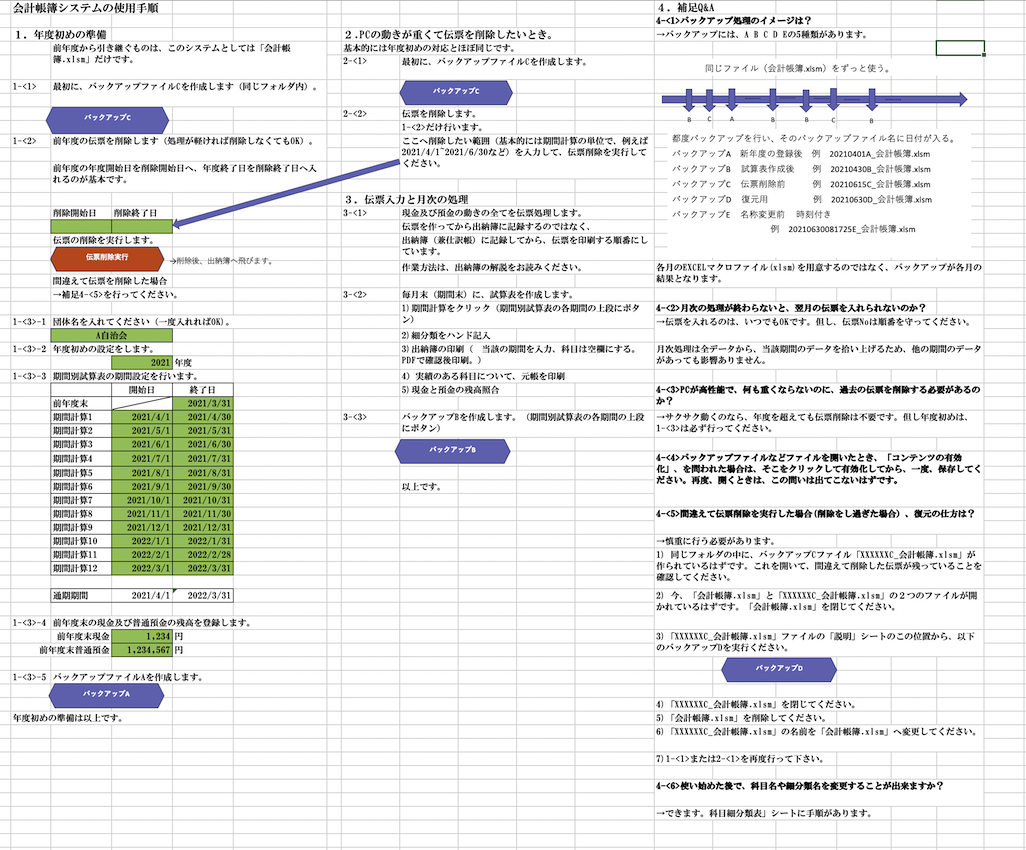Select the 期間計算12 end date 2022/3/31
1026x850 pixels.
click(203, 567)
